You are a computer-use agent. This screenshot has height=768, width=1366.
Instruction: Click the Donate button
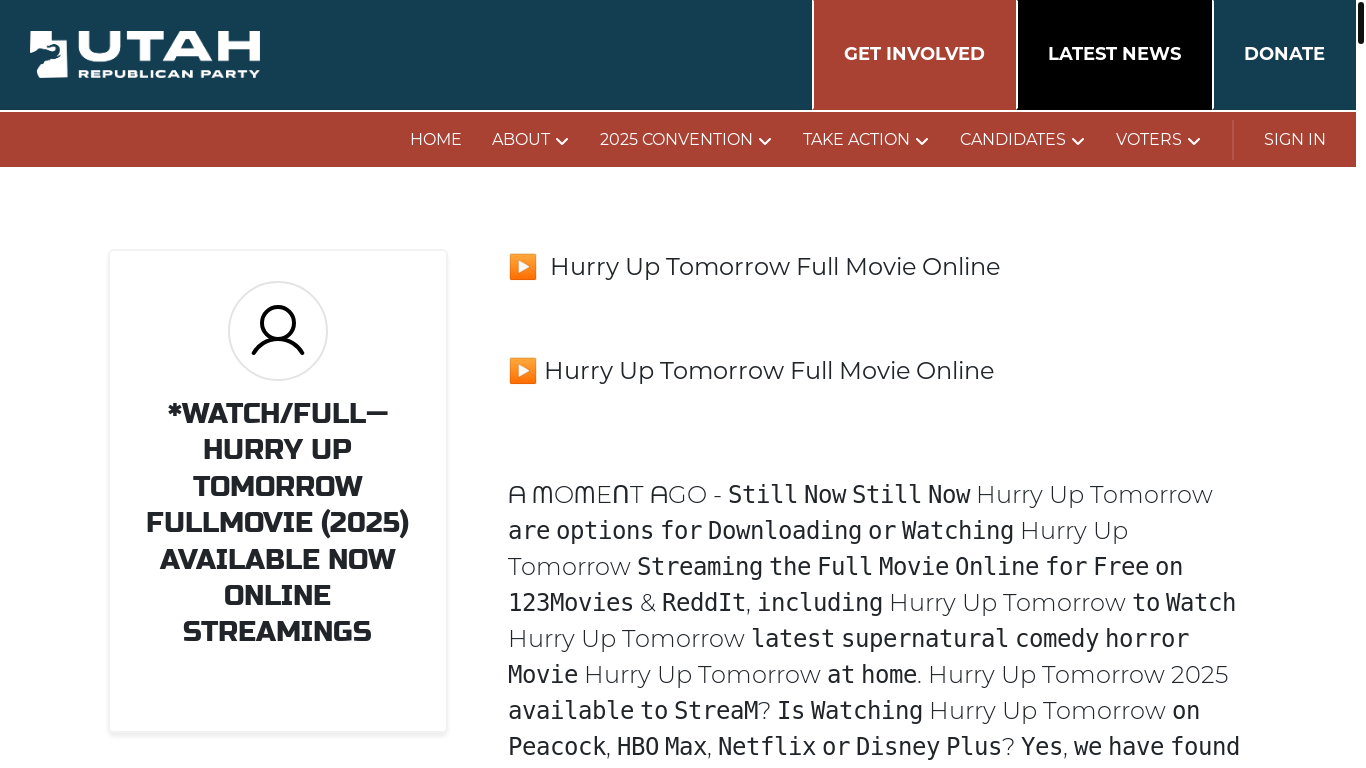(1284, 54)
